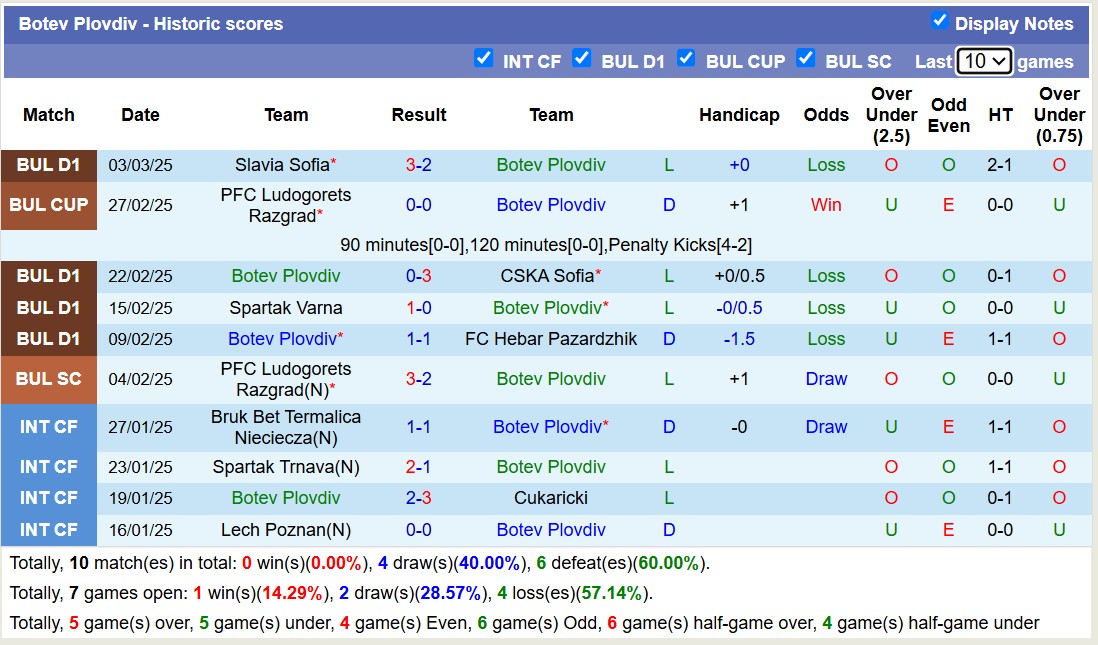
Task: Open CSKA Sofia team page
Action: coord(547,276)
